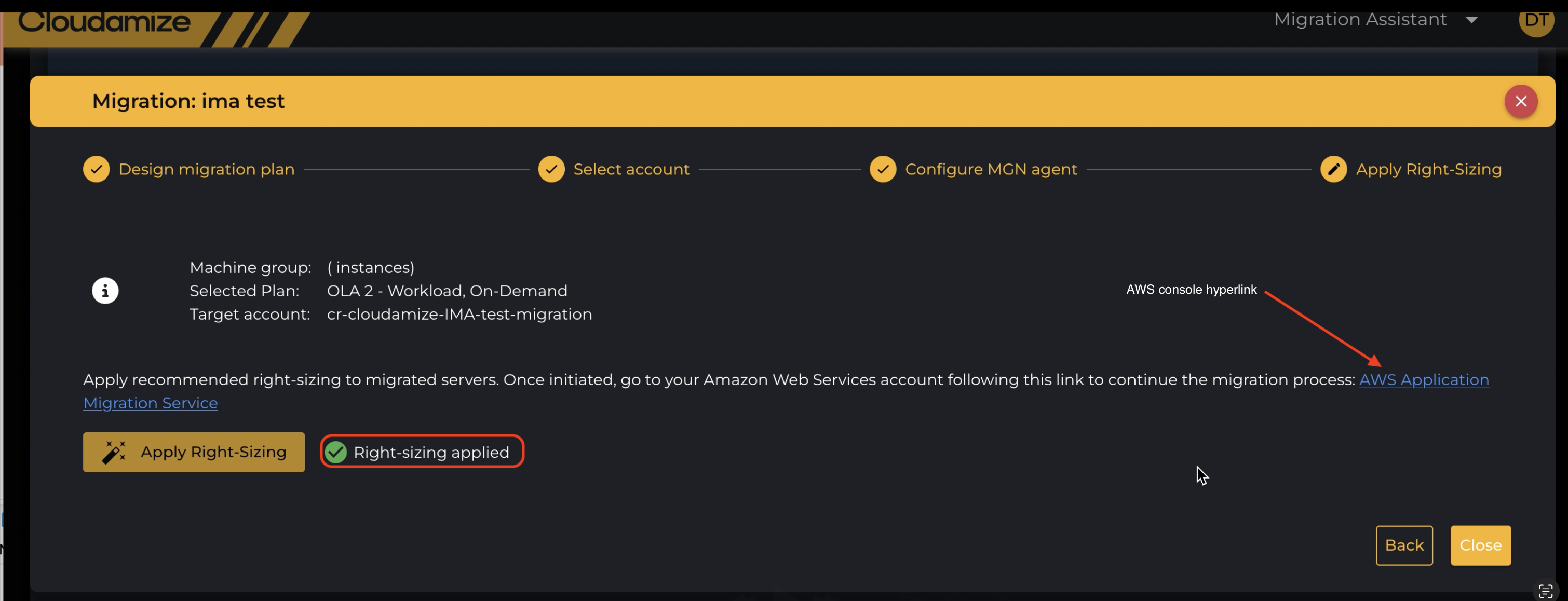Go to the Select account step label
1568x601 pixels.
(x=631, y=169)
